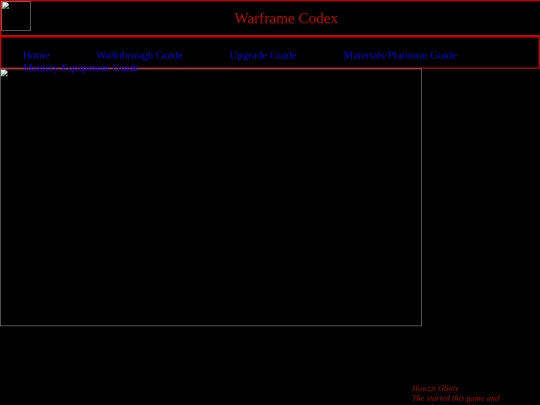This screenshot has width=540, height=405.
Task: Open the Home link
Action: (x=36, y=55)
